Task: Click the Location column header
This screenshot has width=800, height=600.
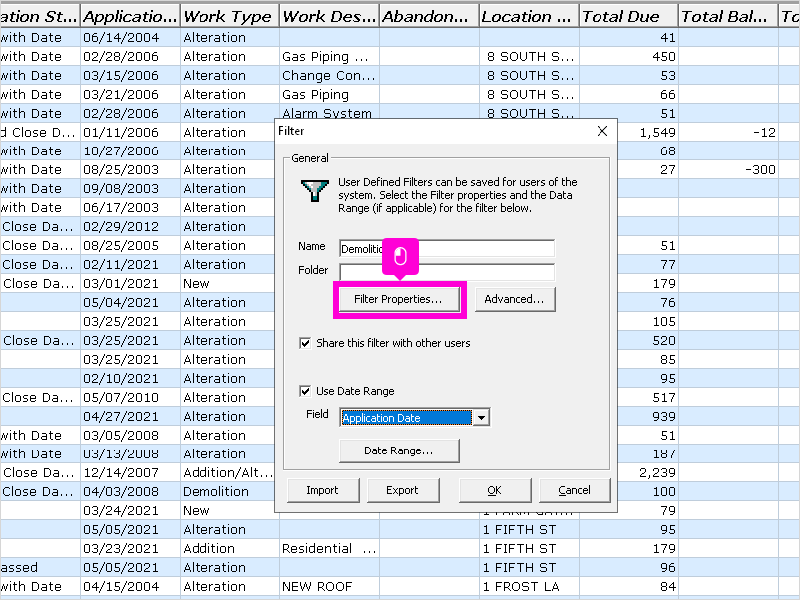Action: coord(529,16)
